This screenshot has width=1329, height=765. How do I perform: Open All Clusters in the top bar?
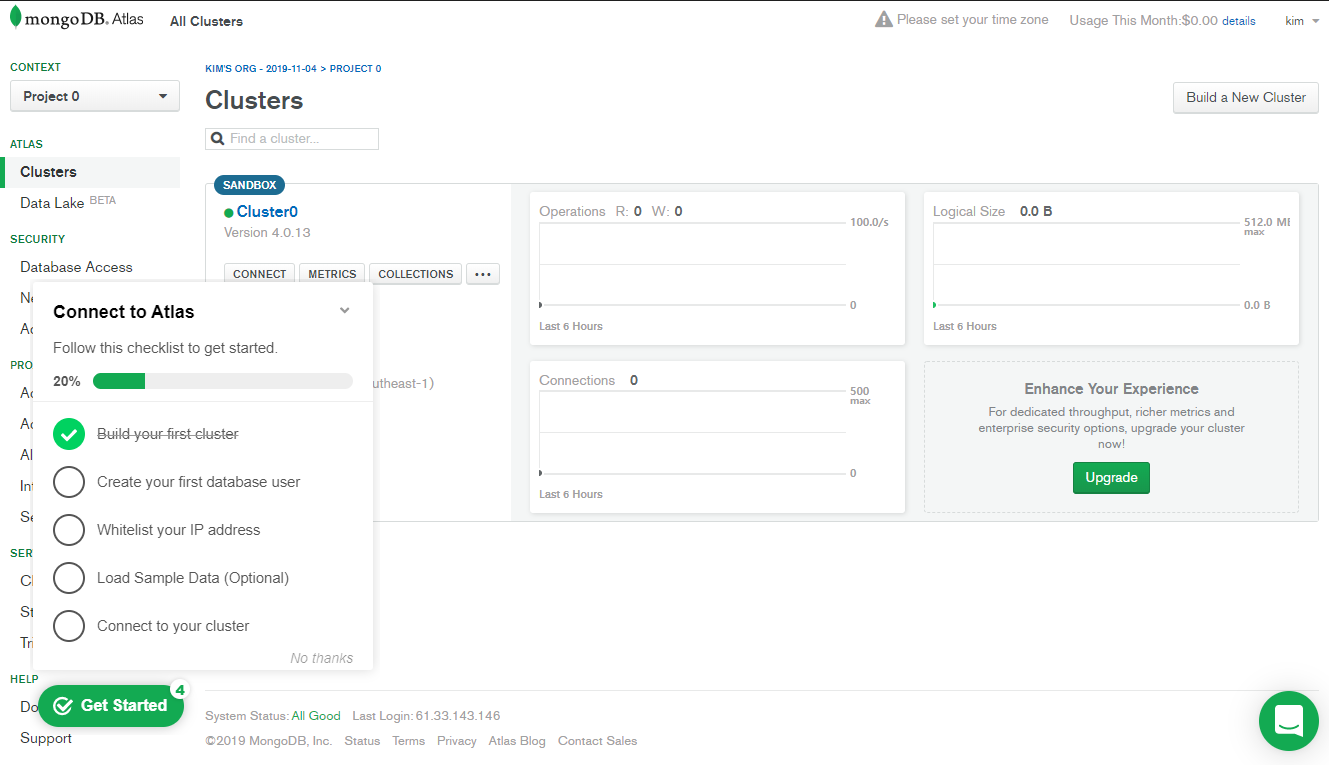206,21
